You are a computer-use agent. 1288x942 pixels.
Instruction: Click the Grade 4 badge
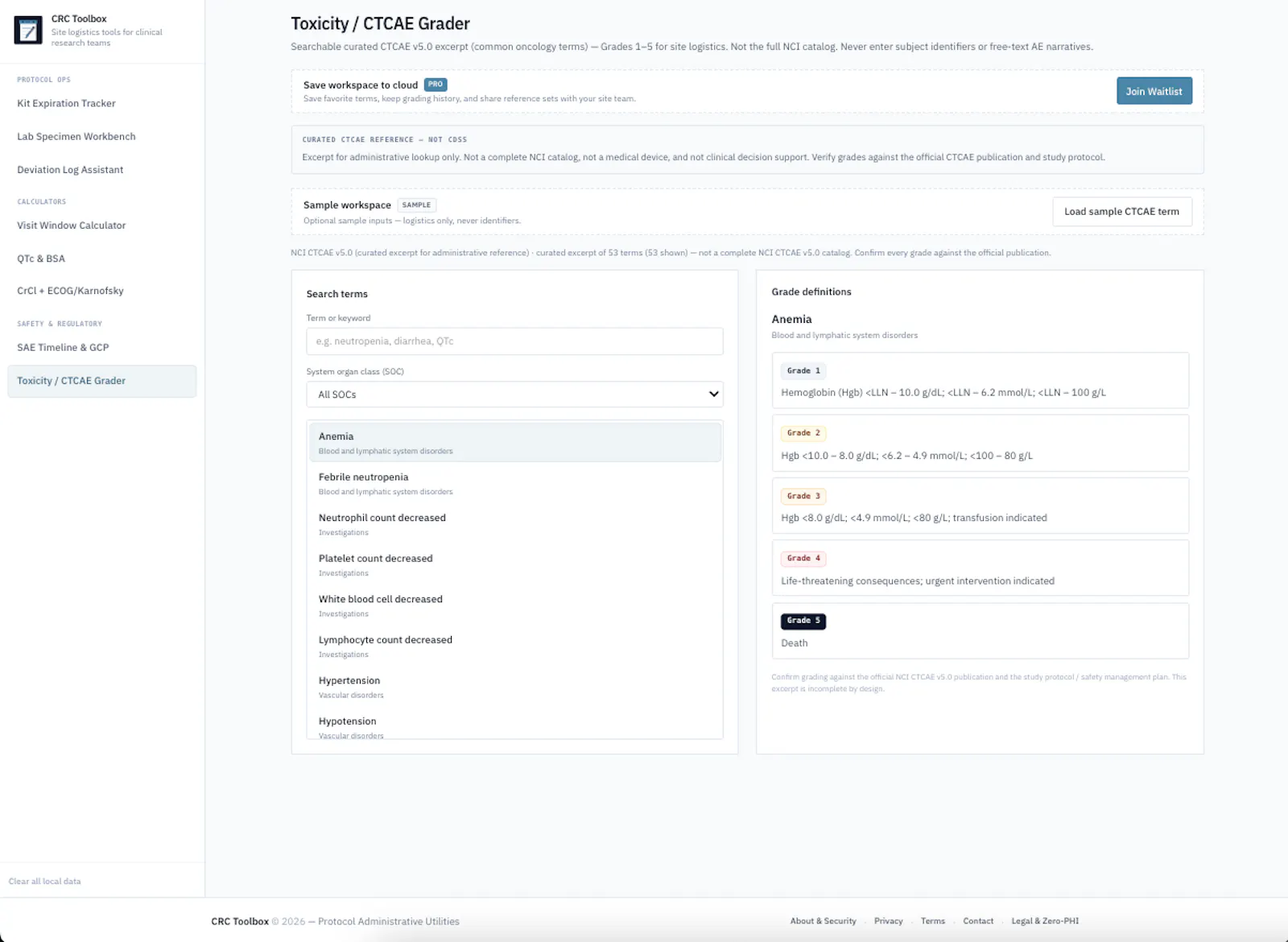point(803,558)
